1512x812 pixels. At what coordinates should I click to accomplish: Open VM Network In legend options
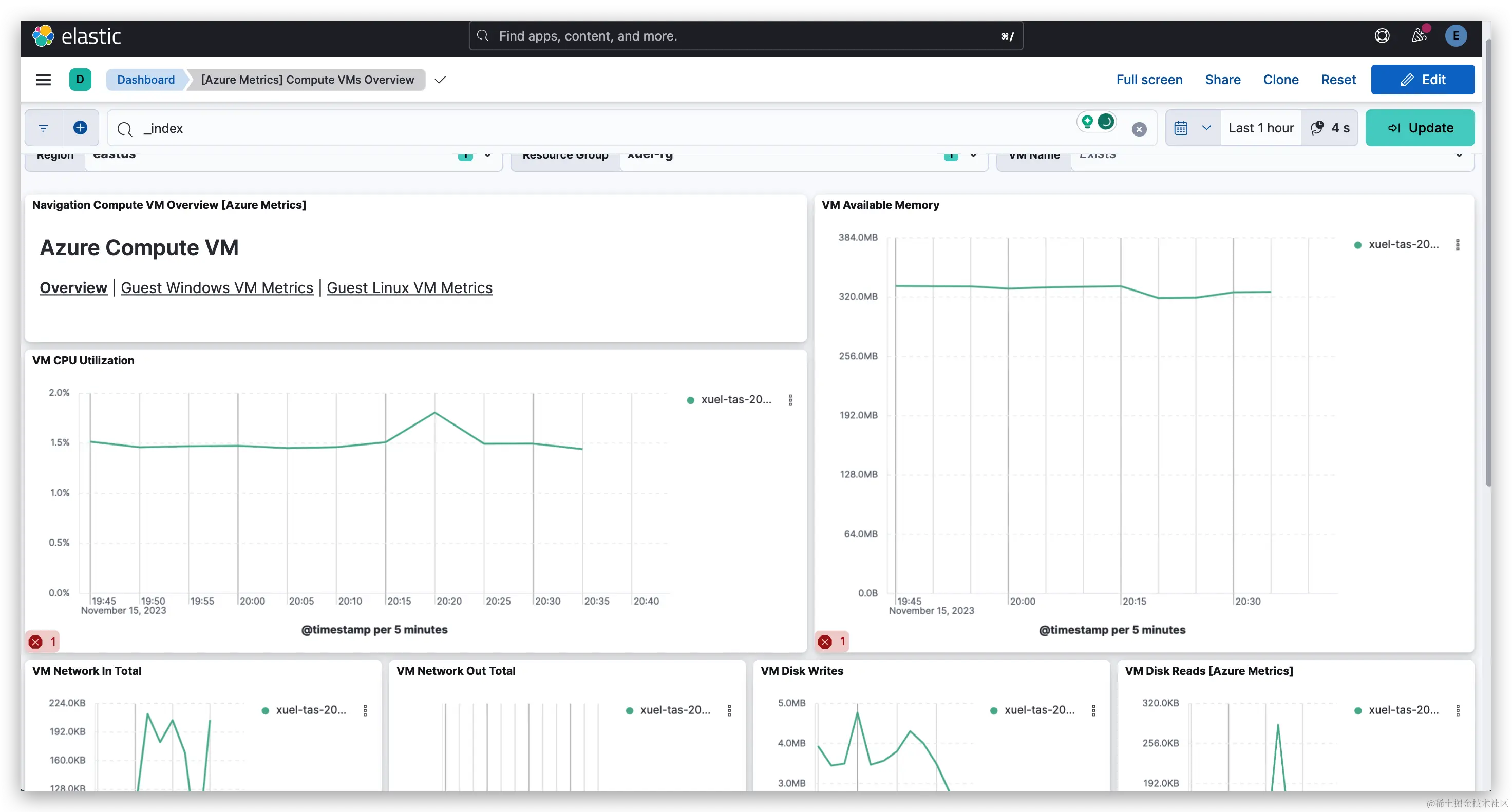(x=365, y=710)
